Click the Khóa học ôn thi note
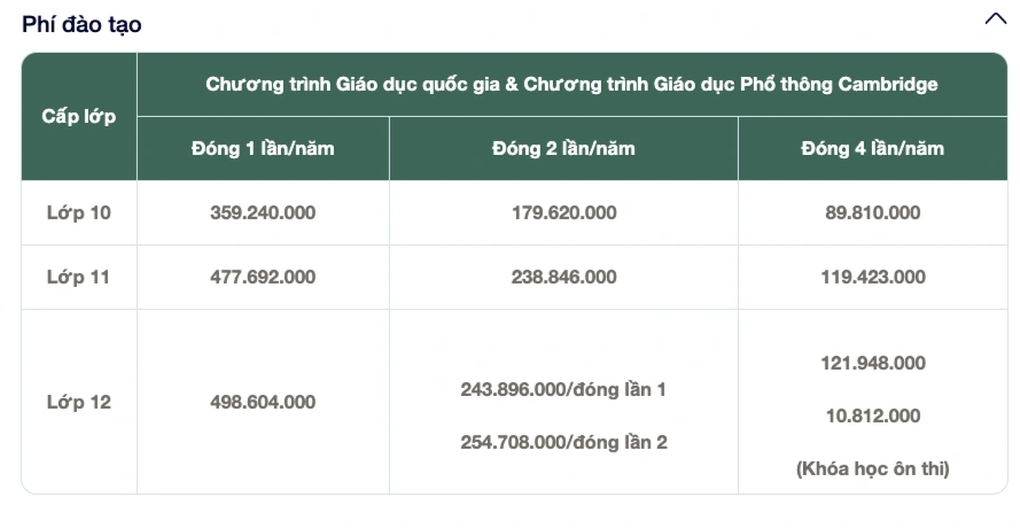 coord(873,468)
